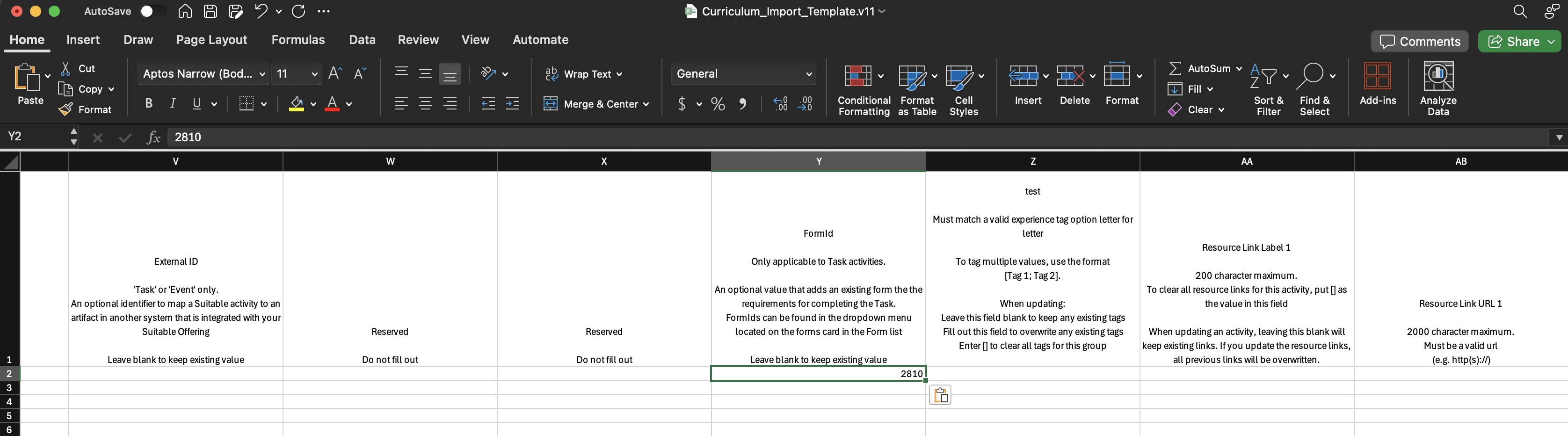Expand Merge & Center options arrow
This screenshot has width=1568, height=436.
646,104
